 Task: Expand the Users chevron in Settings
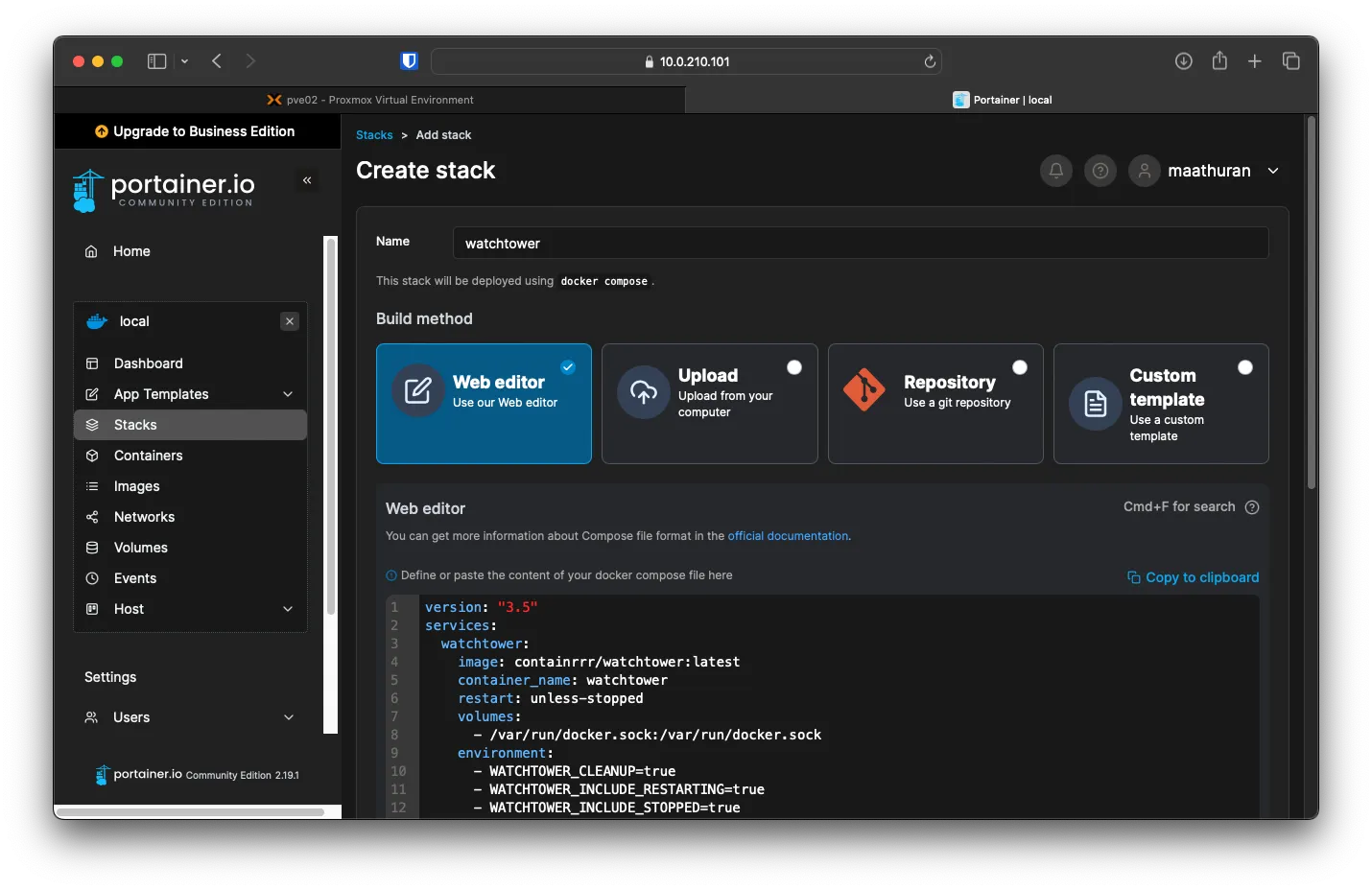point(289,717)
